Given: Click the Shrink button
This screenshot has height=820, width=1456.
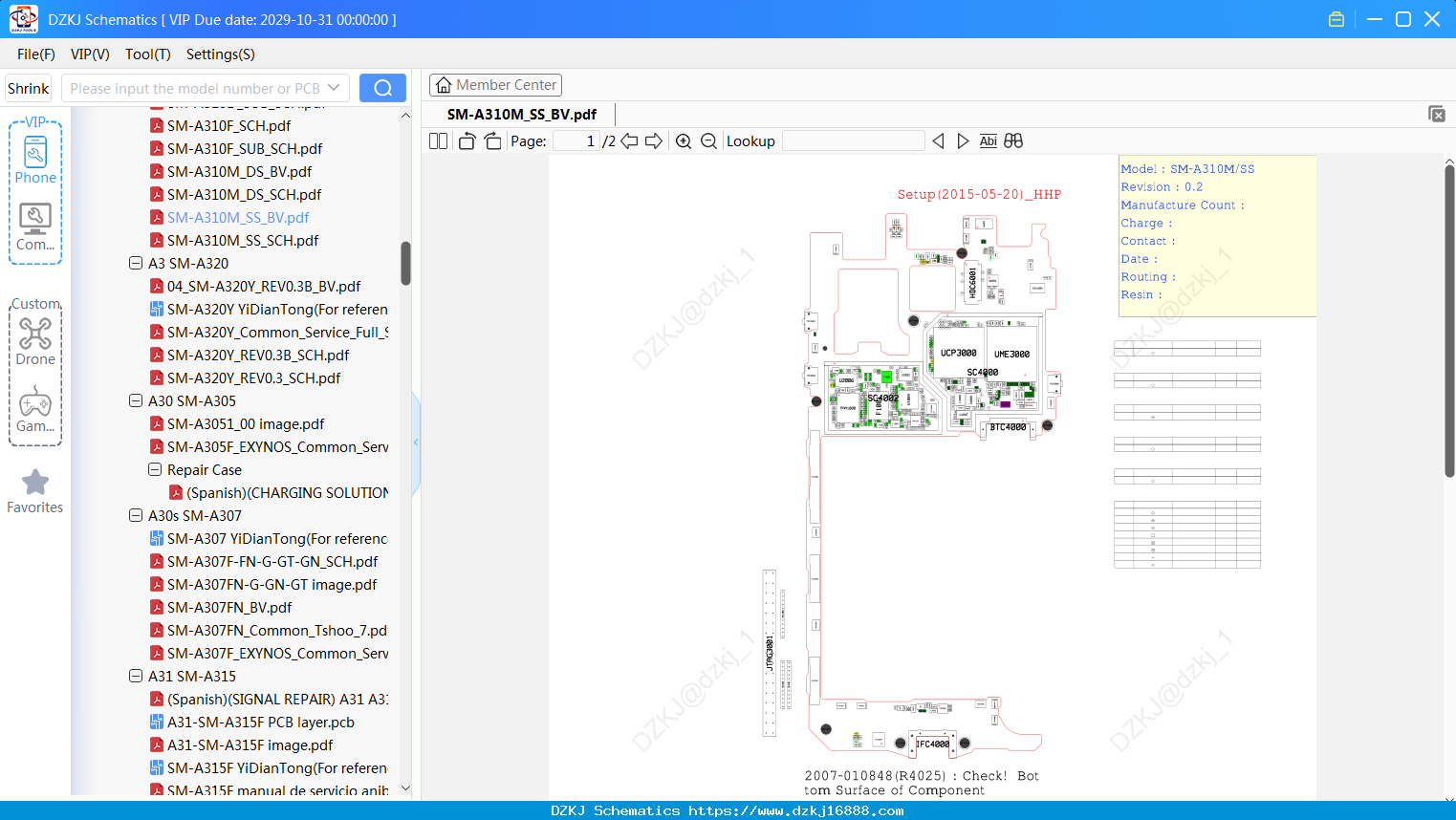Looking at the screenshot, I should [29, 88].
